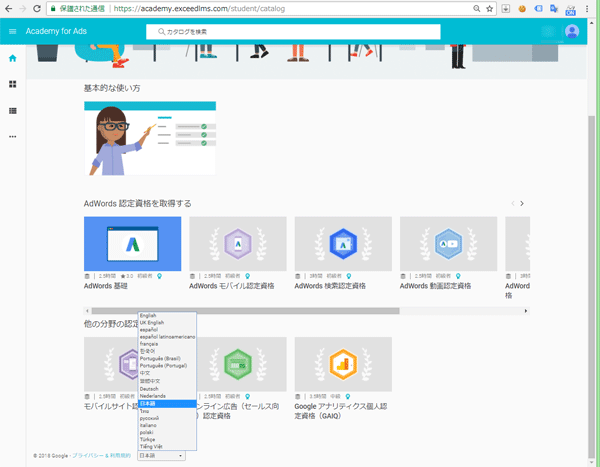600x467 pixels.
Task: Click the horizontal scrollbar left arrow
Action: (87, 311)
